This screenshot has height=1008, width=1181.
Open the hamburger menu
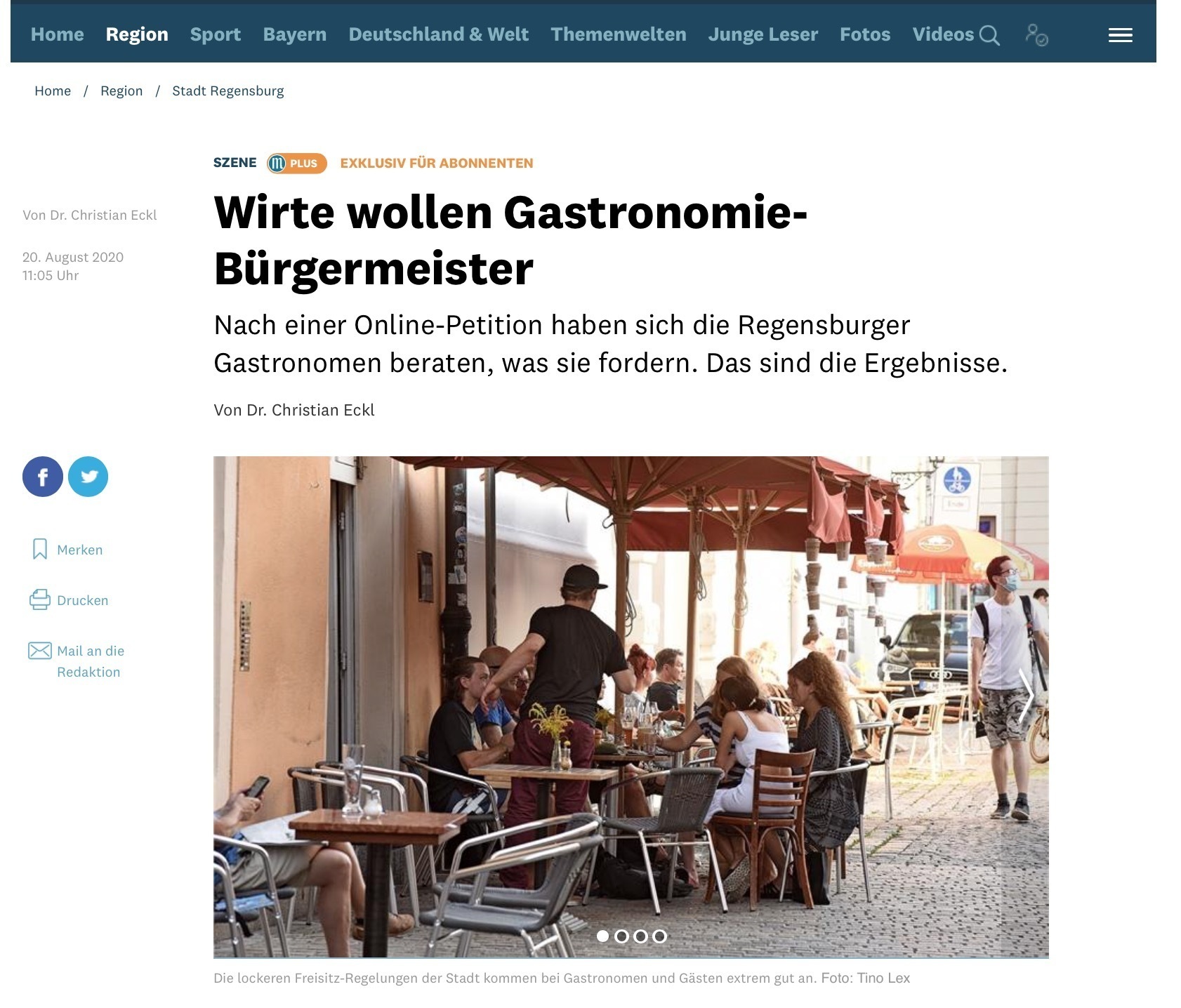tap(1120, 35)
